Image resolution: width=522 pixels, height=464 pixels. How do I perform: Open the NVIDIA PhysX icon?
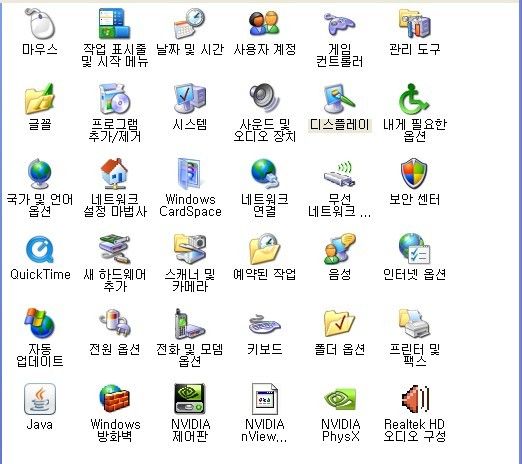click(340, 399)
